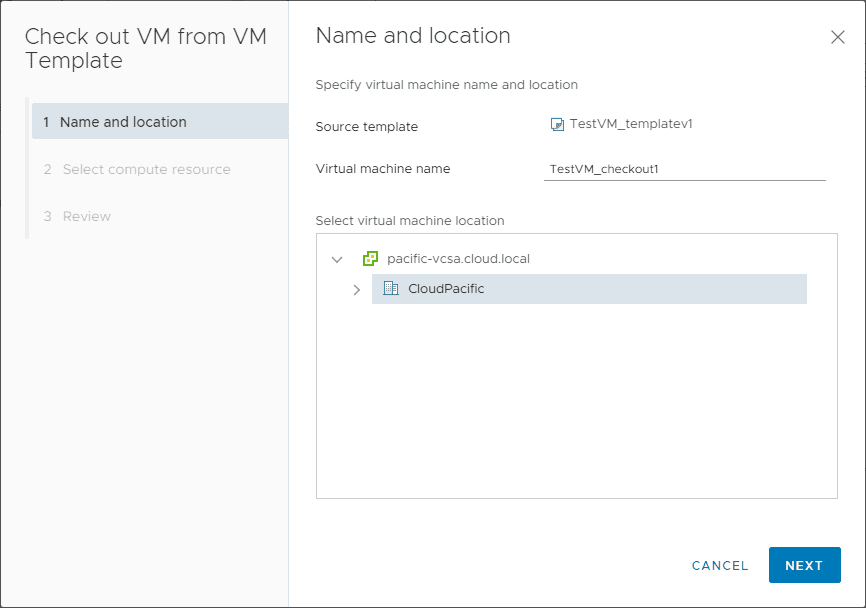This screenshot has height=608, width=866.
Task: Select pacific-vcsa.cloud.local in the location tree
Action: 458,259
